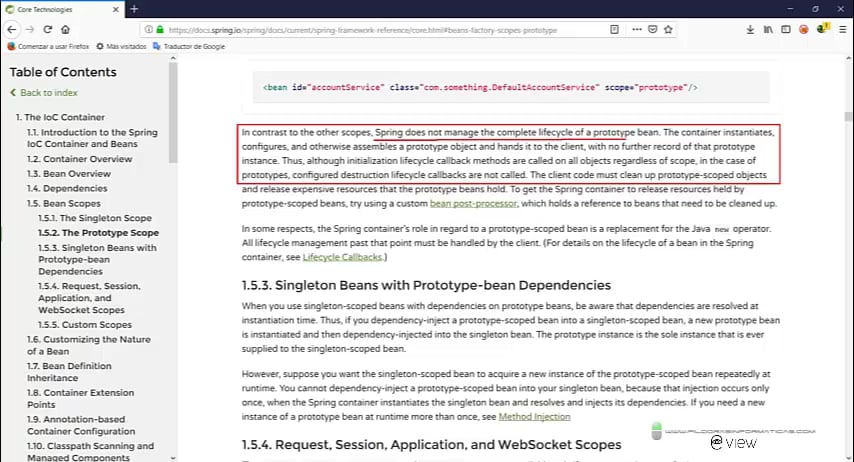The width and height of the screenshot is (854, 462).
Task: Show site information icon in address bar
Action: [149, 29]
